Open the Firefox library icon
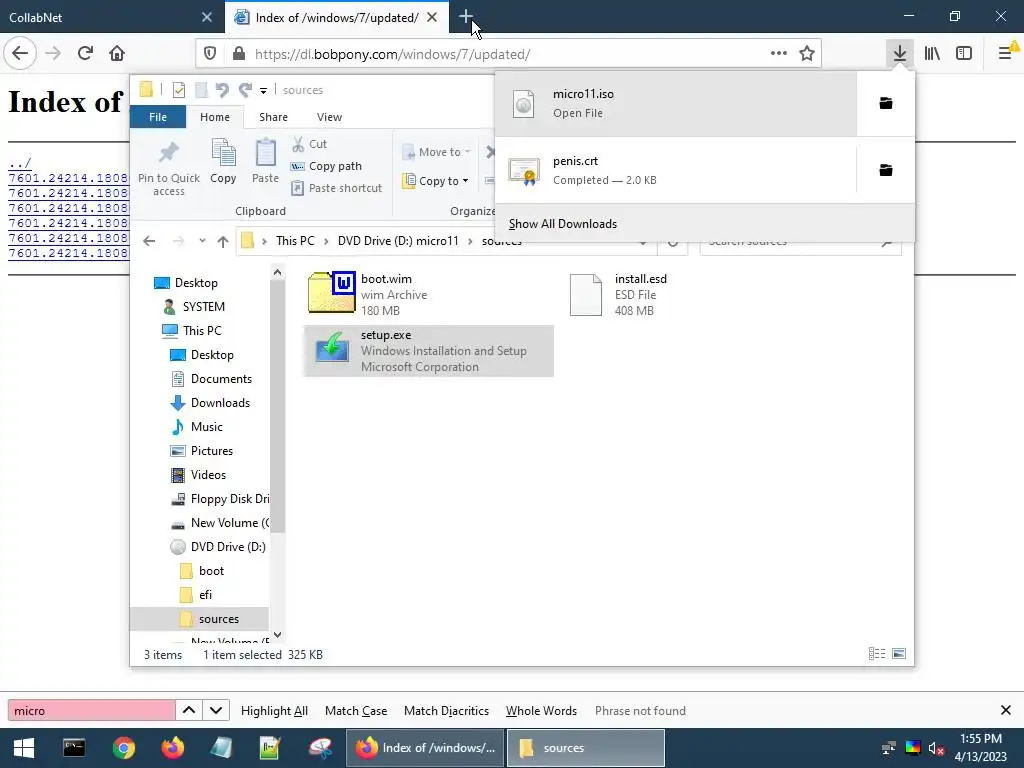The image size is (1024, 768). tap(932, 54)
